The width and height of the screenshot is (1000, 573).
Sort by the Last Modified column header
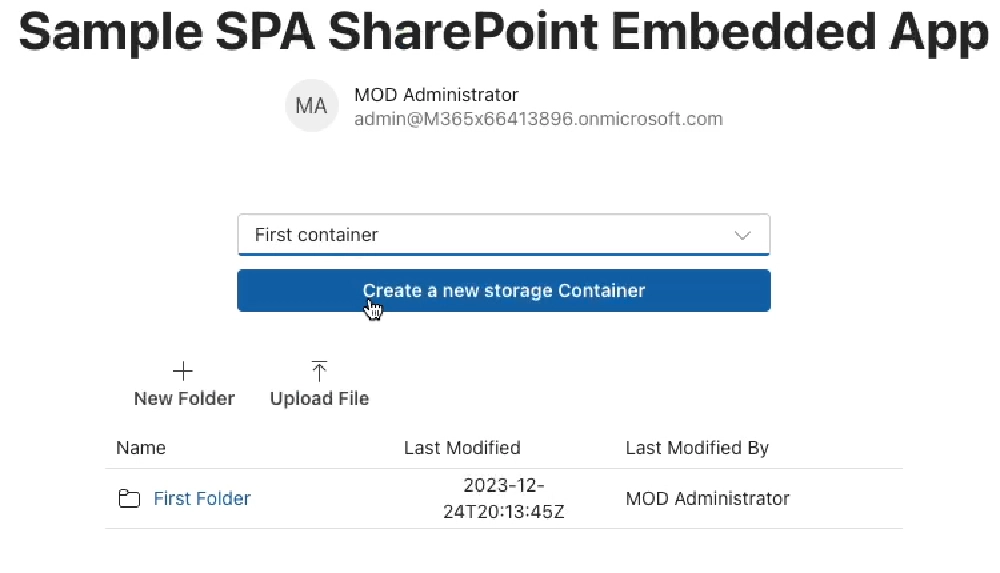click(x=462, y=448)
